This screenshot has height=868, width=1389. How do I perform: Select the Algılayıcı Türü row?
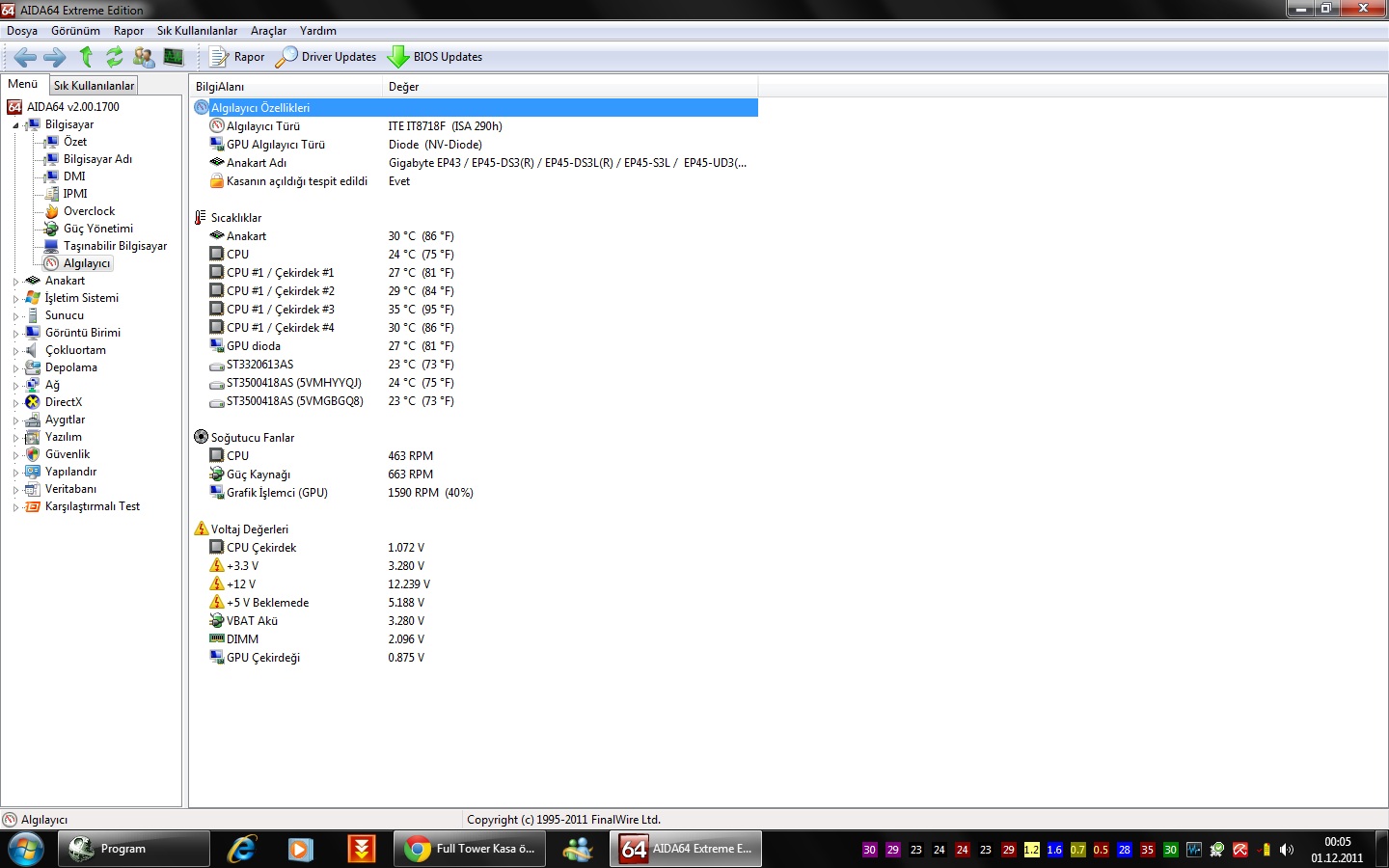coord(475,126)
